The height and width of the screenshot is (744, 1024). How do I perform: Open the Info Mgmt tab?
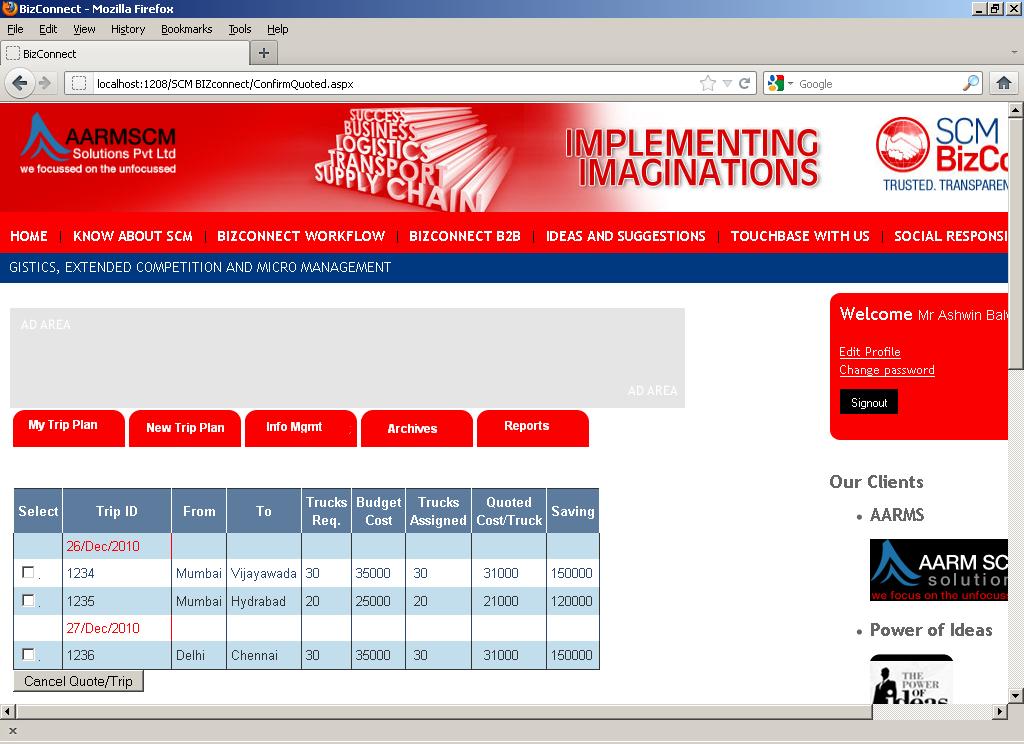(300, 428)
